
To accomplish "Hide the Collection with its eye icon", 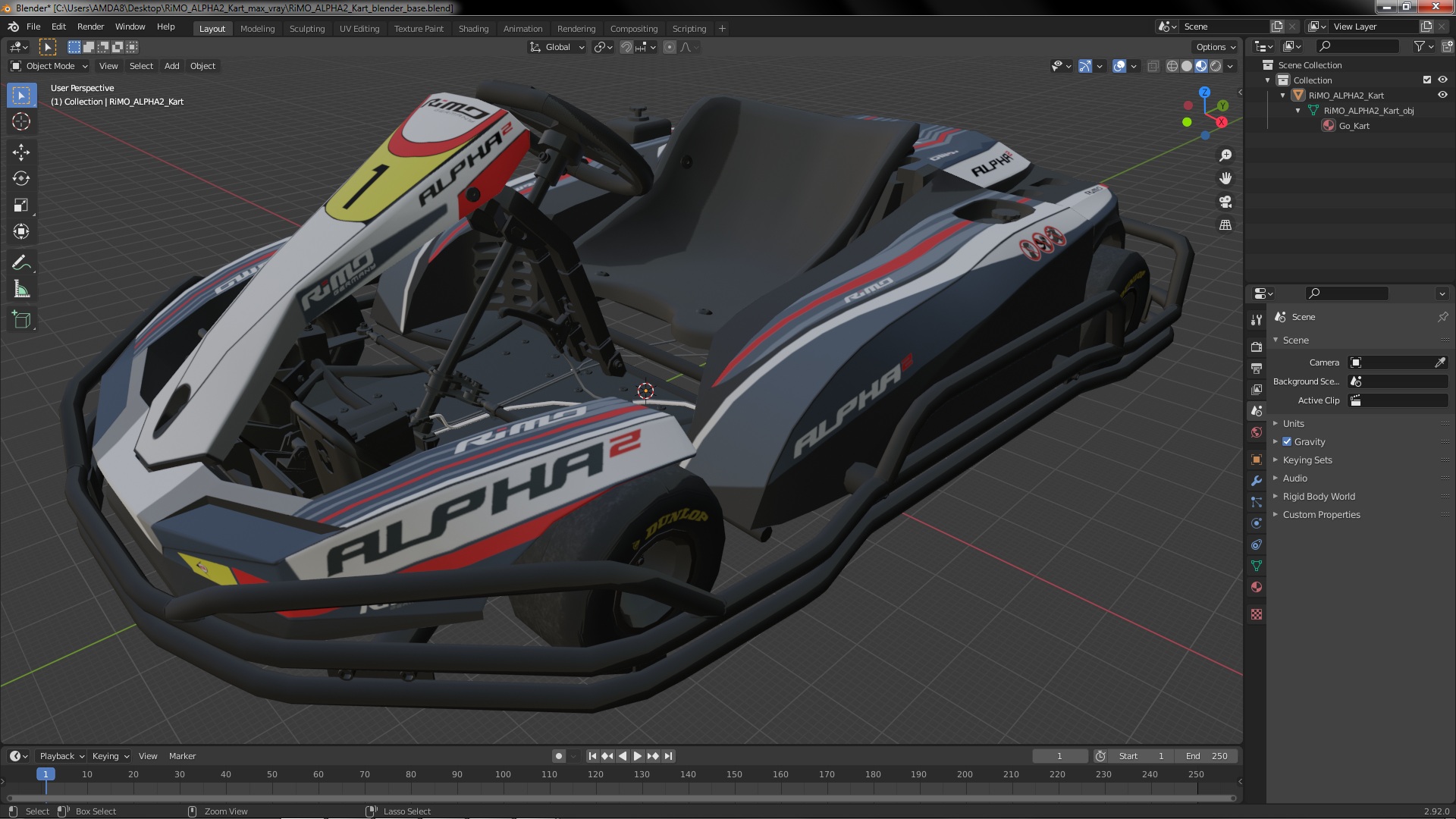I will tap(1442, 80).
